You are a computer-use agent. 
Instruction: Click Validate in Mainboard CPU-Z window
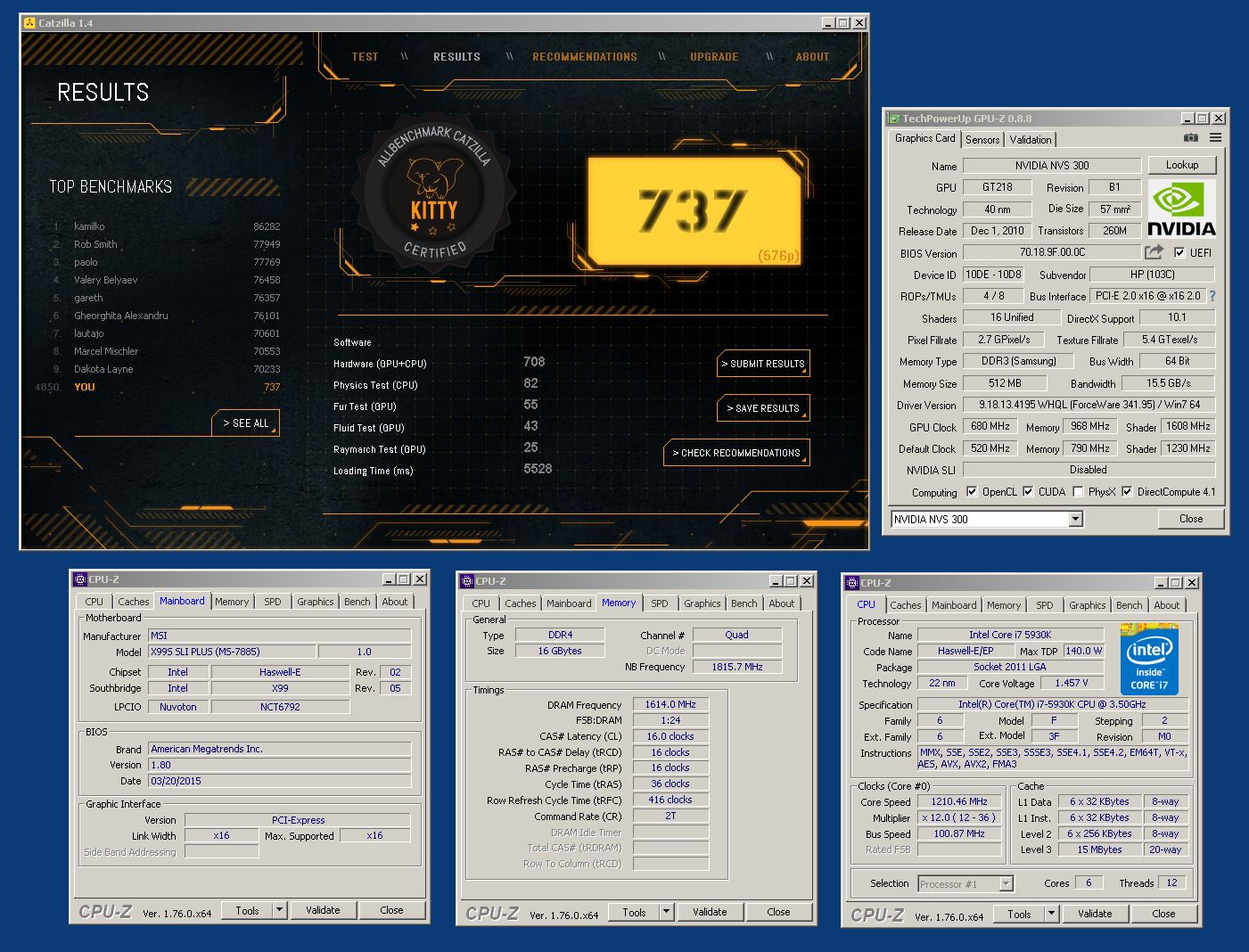tap(323, 910)
